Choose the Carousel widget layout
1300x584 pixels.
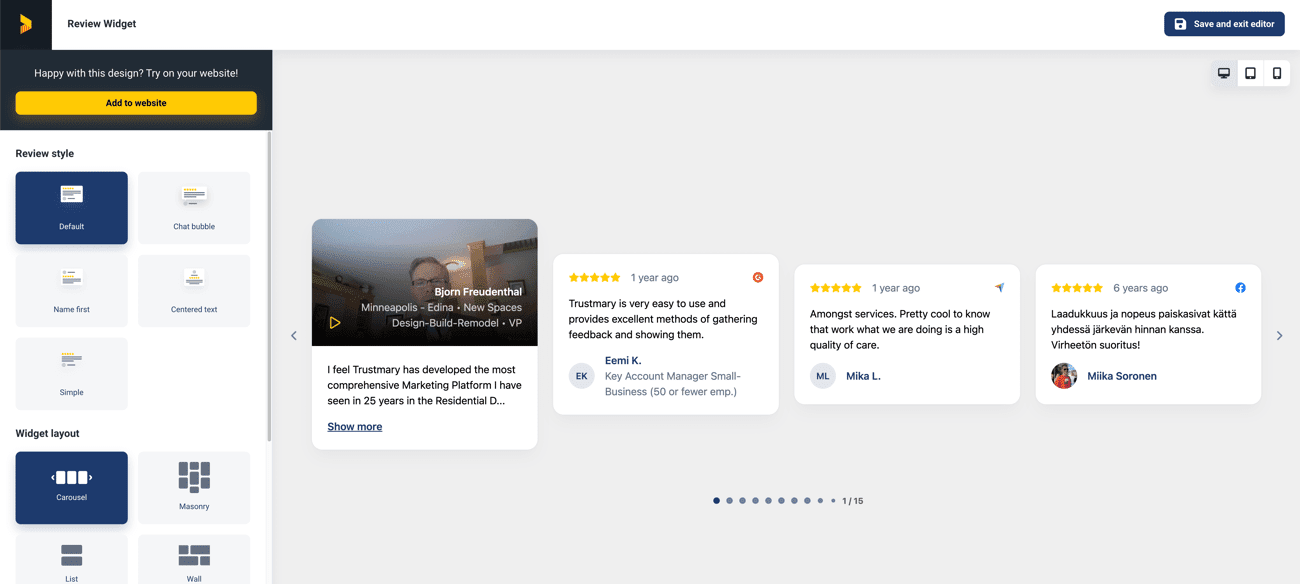point(71,488)
